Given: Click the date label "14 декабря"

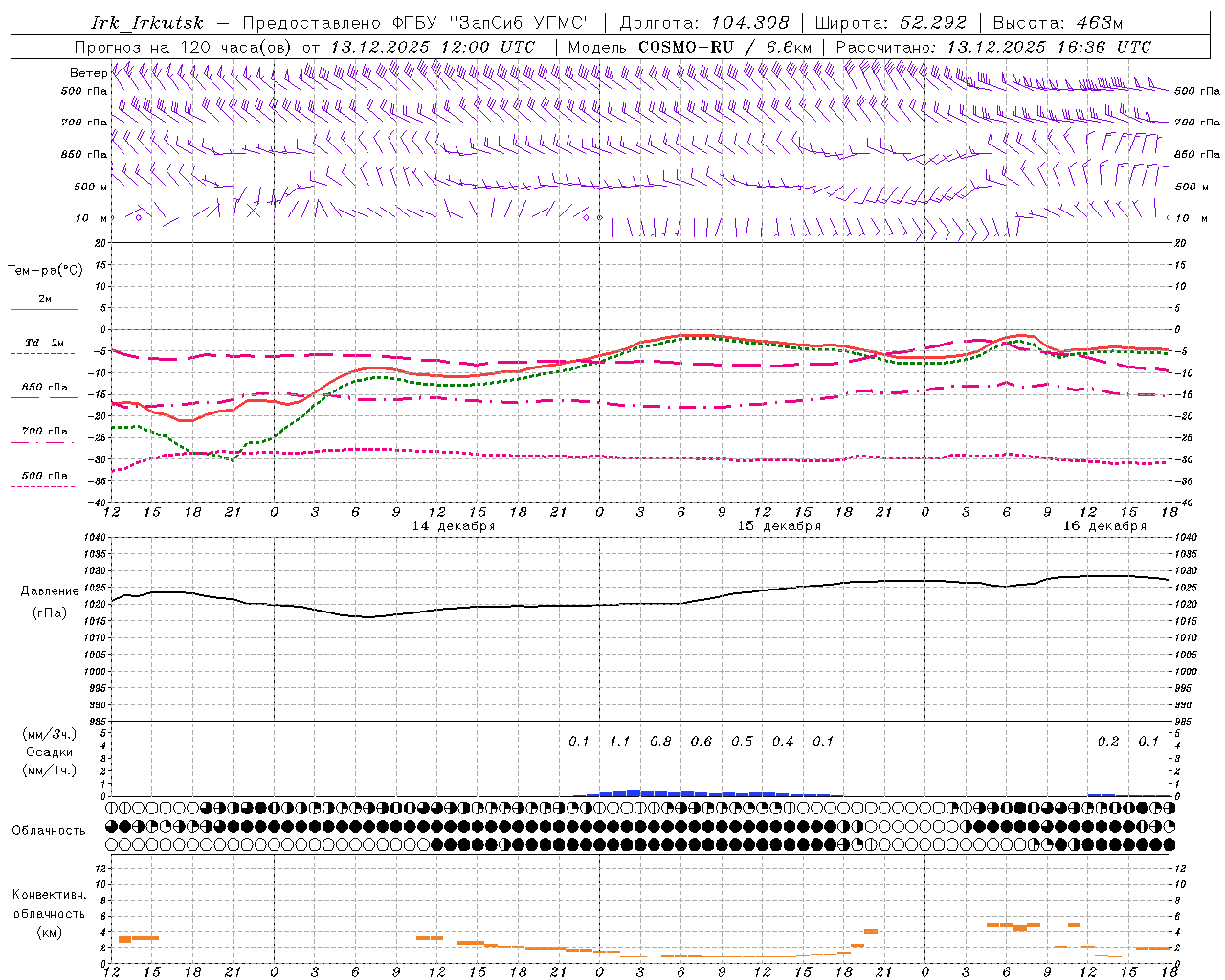Looking at the screenshot, I should 454,526.
